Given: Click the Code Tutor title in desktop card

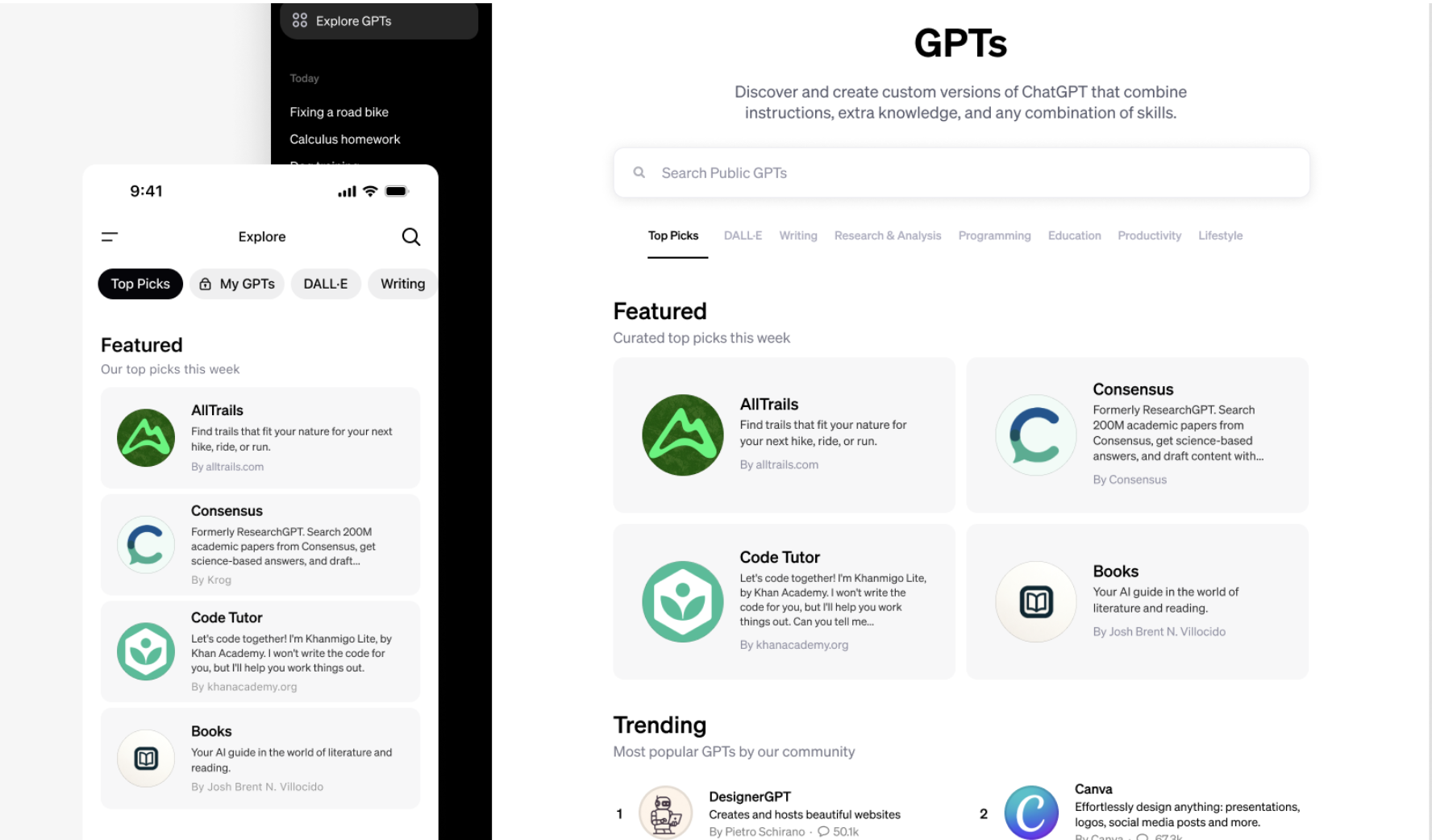Looking at the screenshot, I should tap(780, 557).
